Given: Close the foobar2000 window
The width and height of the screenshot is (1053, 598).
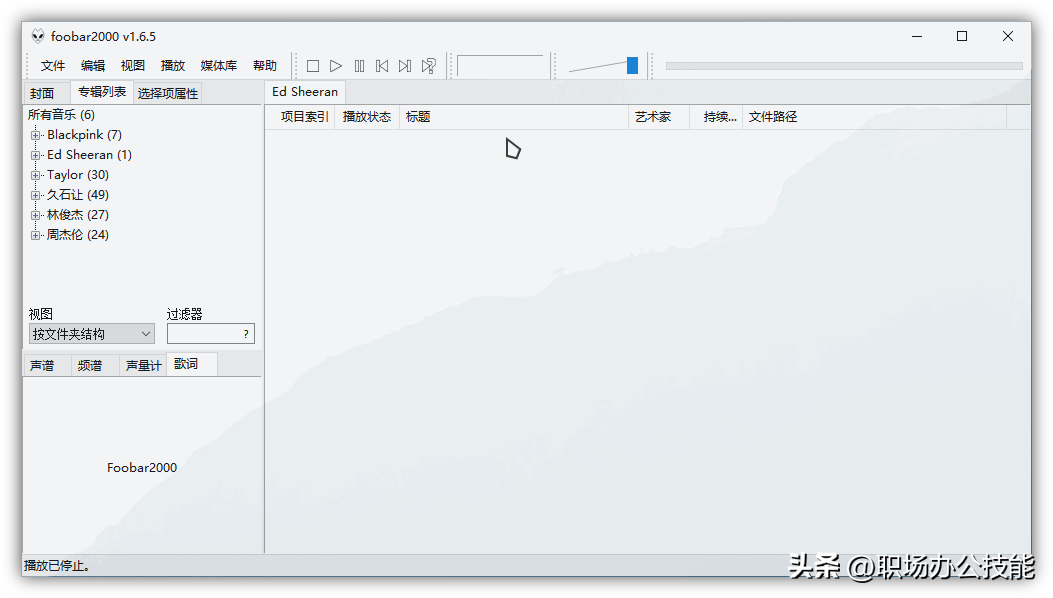Looking at the screenshot, I should pos(1007,36).
